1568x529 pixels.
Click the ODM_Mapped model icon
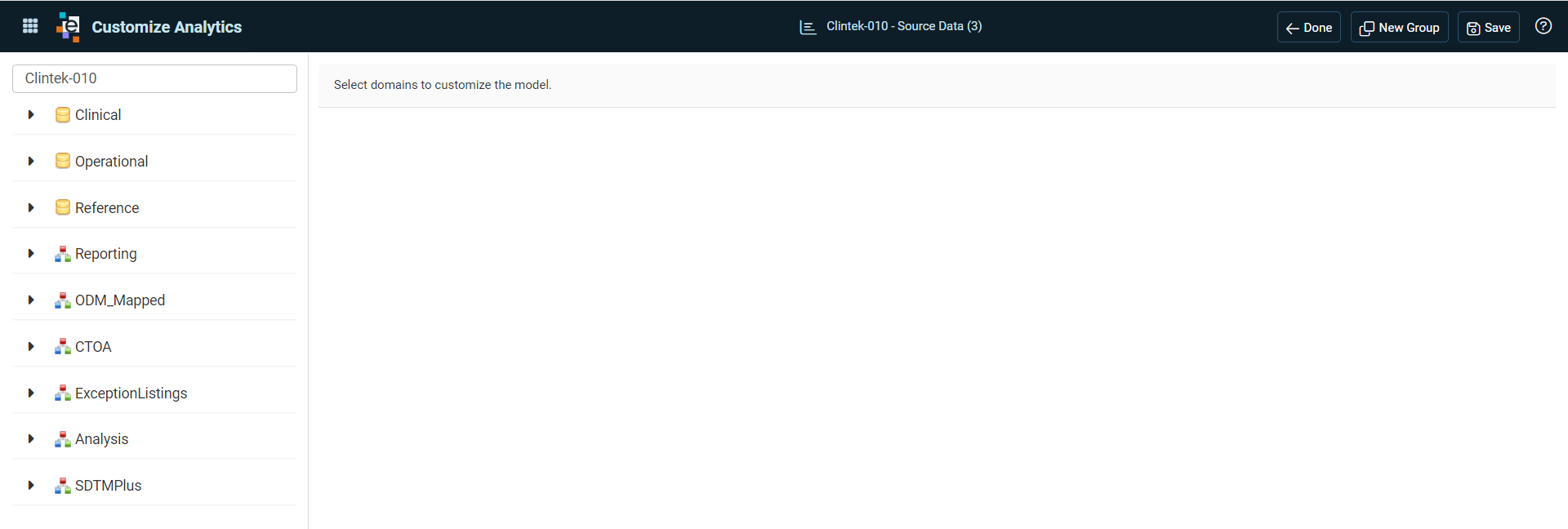click(x=63, y=300)
